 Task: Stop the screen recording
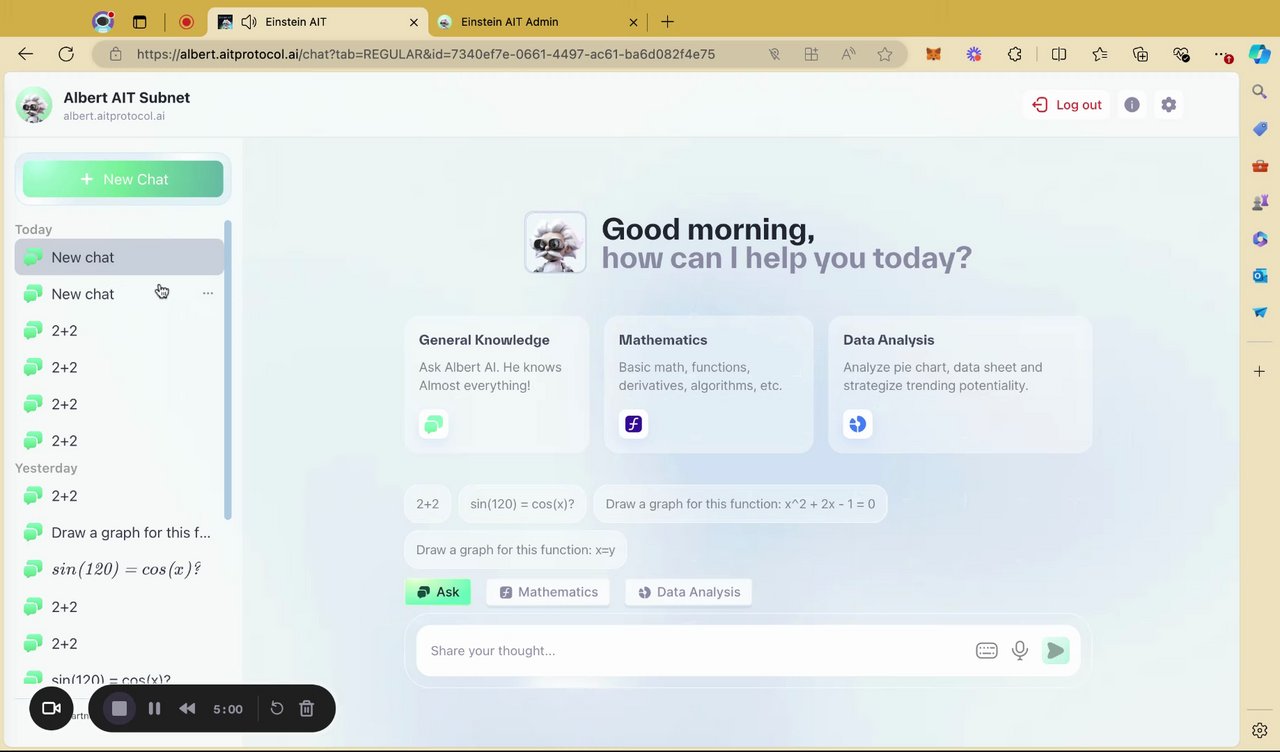pyautogui.click(x=119, y=708)
